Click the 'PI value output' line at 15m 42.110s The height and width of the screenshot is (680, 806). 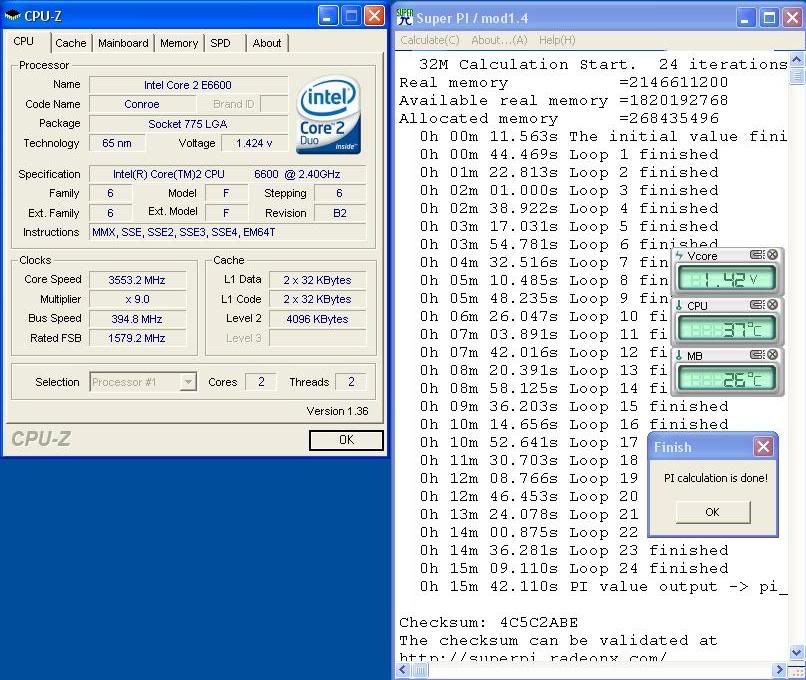(x=603, y=586)
